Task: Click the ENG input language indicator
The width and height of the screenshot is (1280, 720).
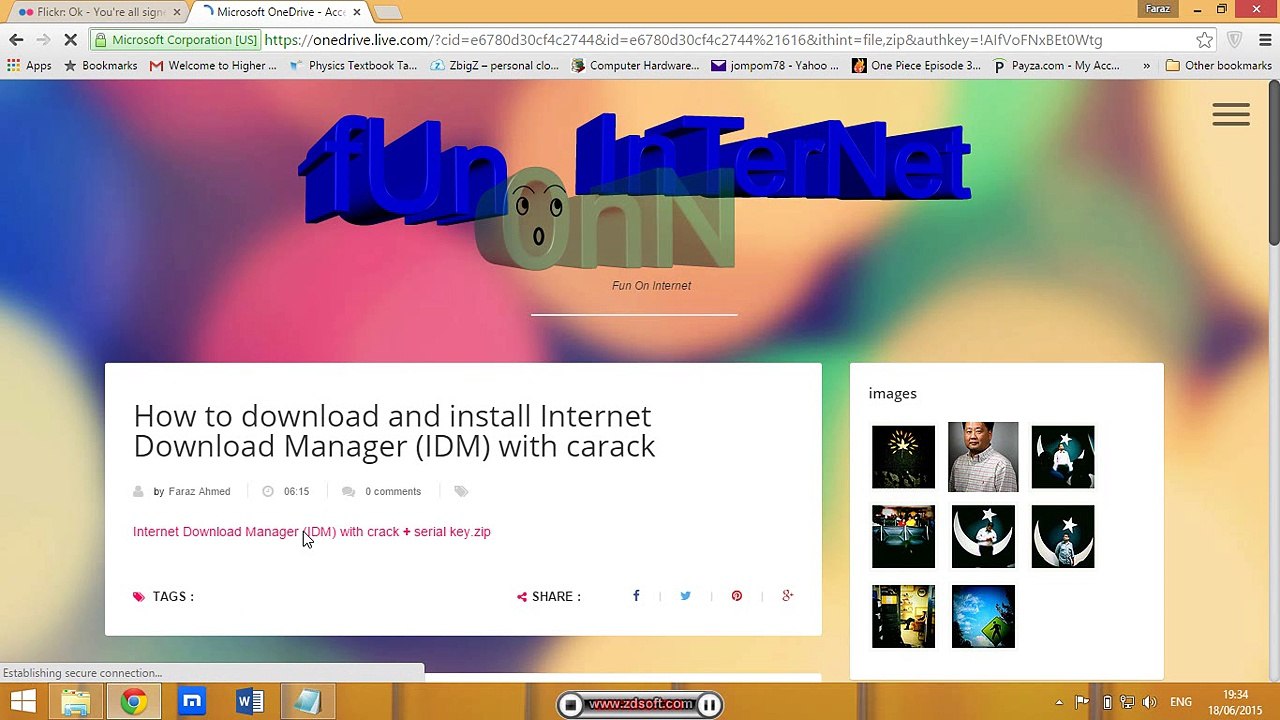Action: [x=1181, y=702]
